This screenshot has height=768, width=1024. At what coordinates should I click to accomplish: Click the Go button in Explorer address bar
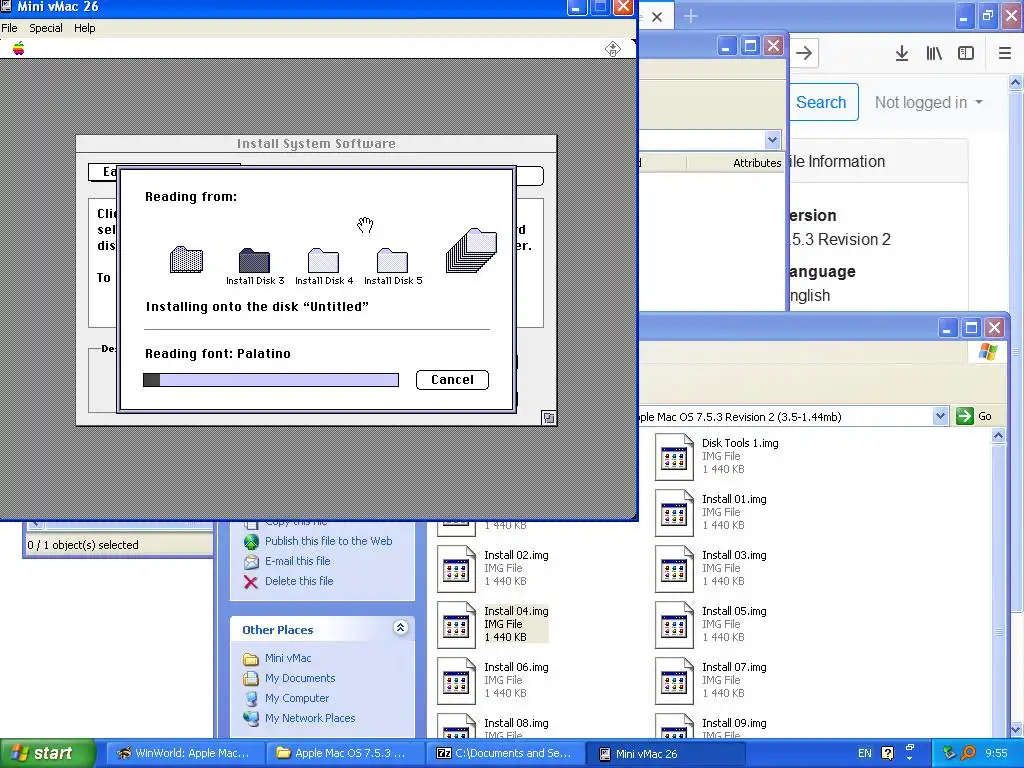[x=974, y=416]
